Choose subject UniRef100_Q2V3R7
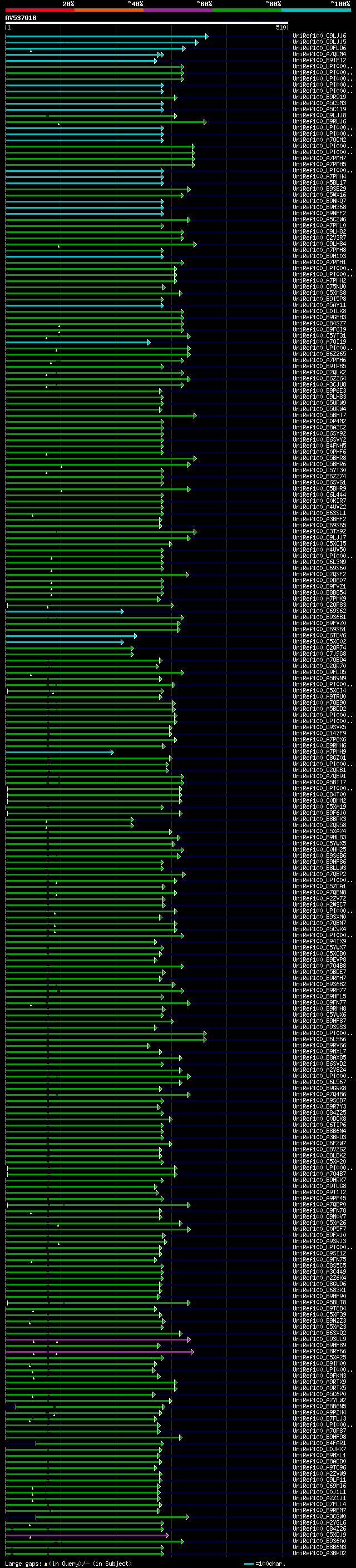The width and height of the screenshot is (356, 1568). [319, 238]
